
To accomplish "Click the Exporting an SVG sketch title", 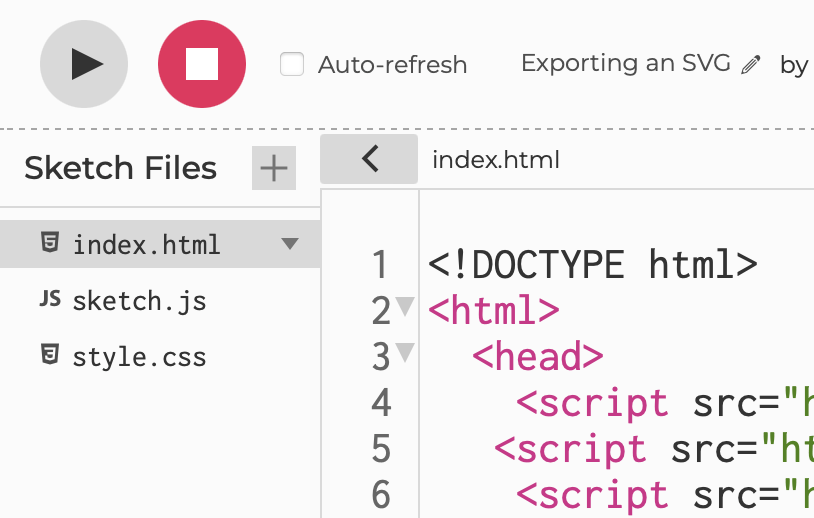I will click(626, 64).
